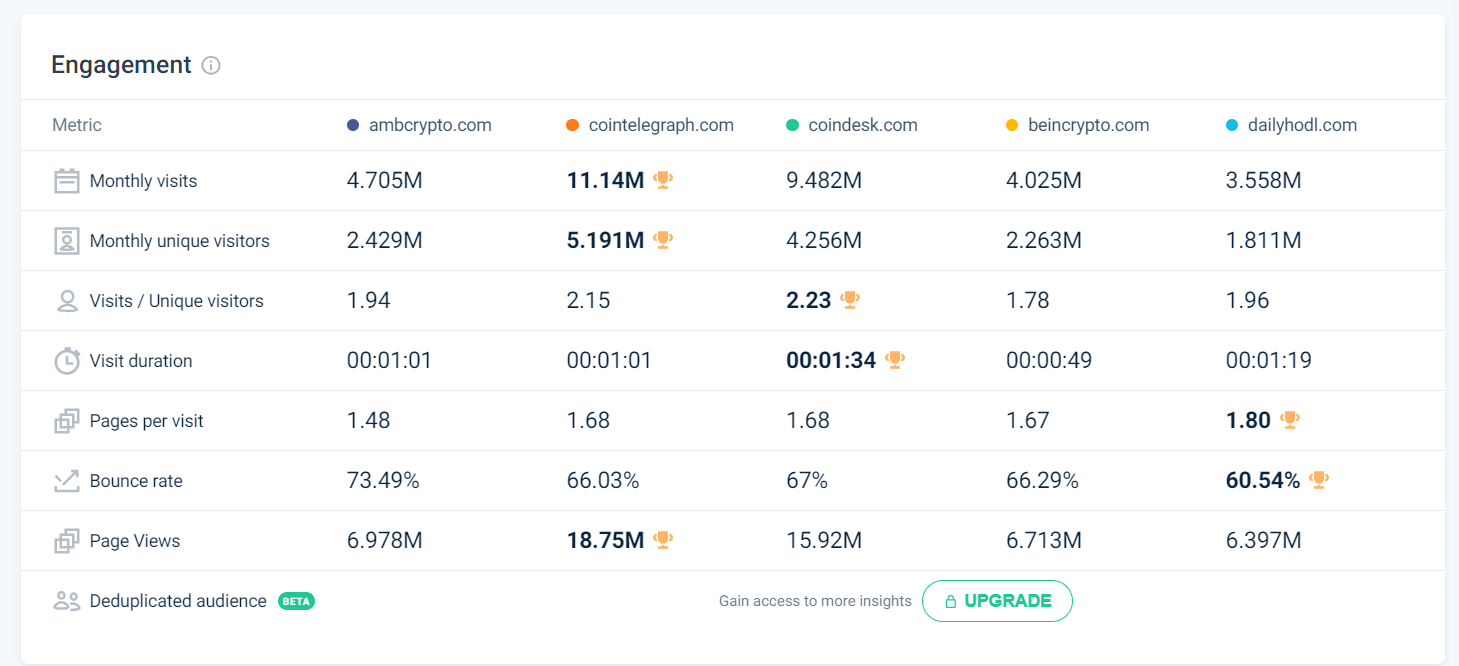Image resolution: width=1459 pixels, height=666 pixels.
Task: Click the 00:01:19 visit duration value
Action: [1269, 361]
